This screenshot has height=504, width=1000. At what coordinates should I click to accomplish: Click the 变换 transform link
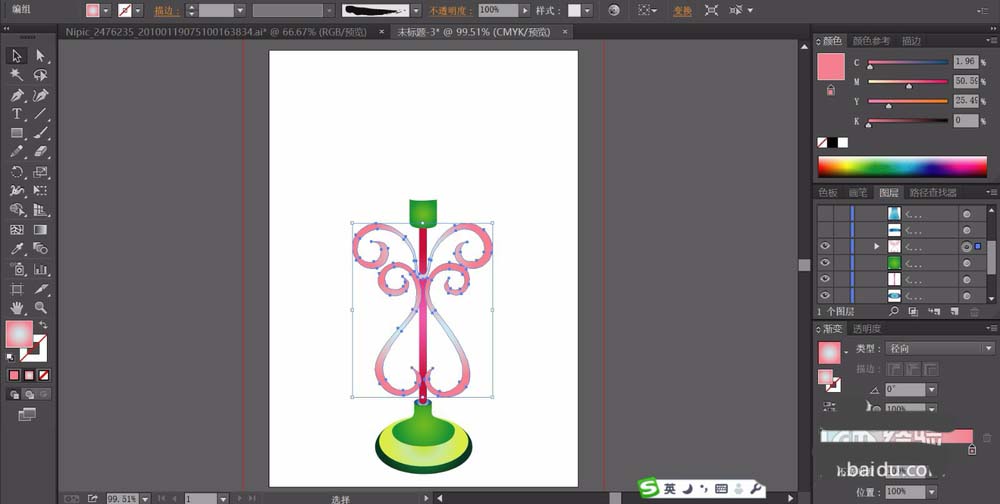coord(682,11)
